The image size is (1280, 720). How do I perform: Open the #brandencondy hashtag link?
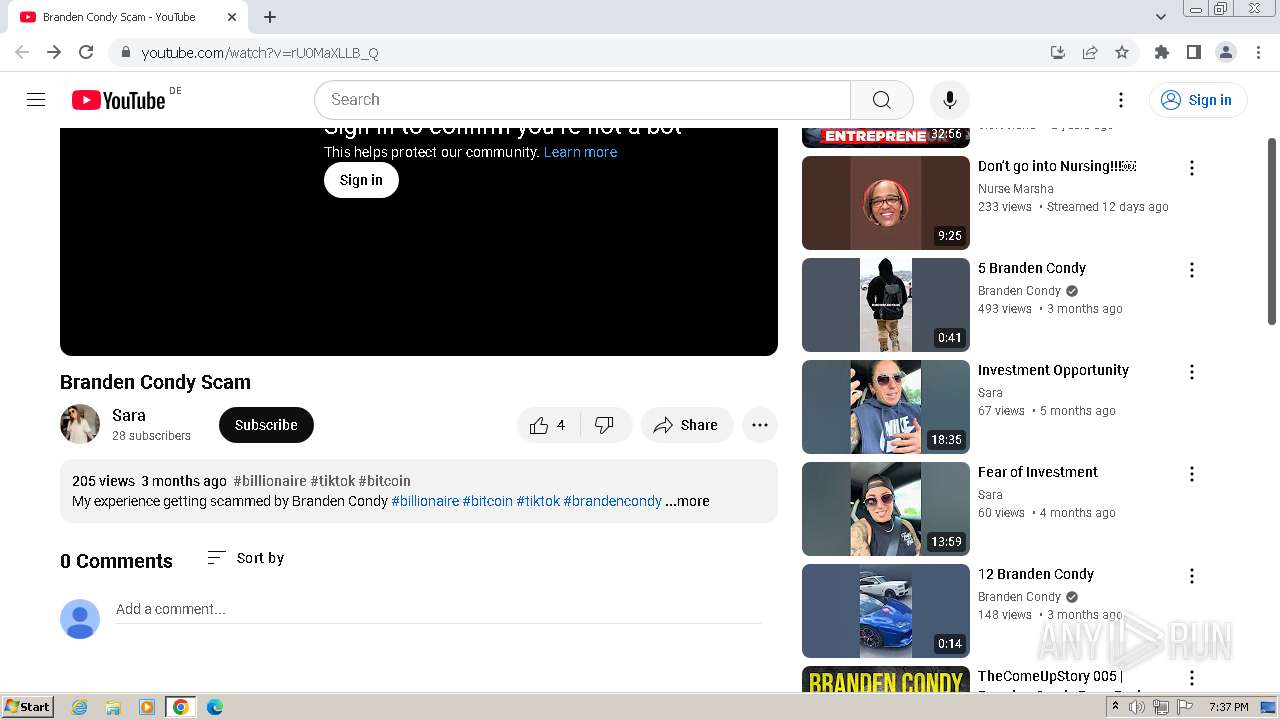(x=612, y=501)
